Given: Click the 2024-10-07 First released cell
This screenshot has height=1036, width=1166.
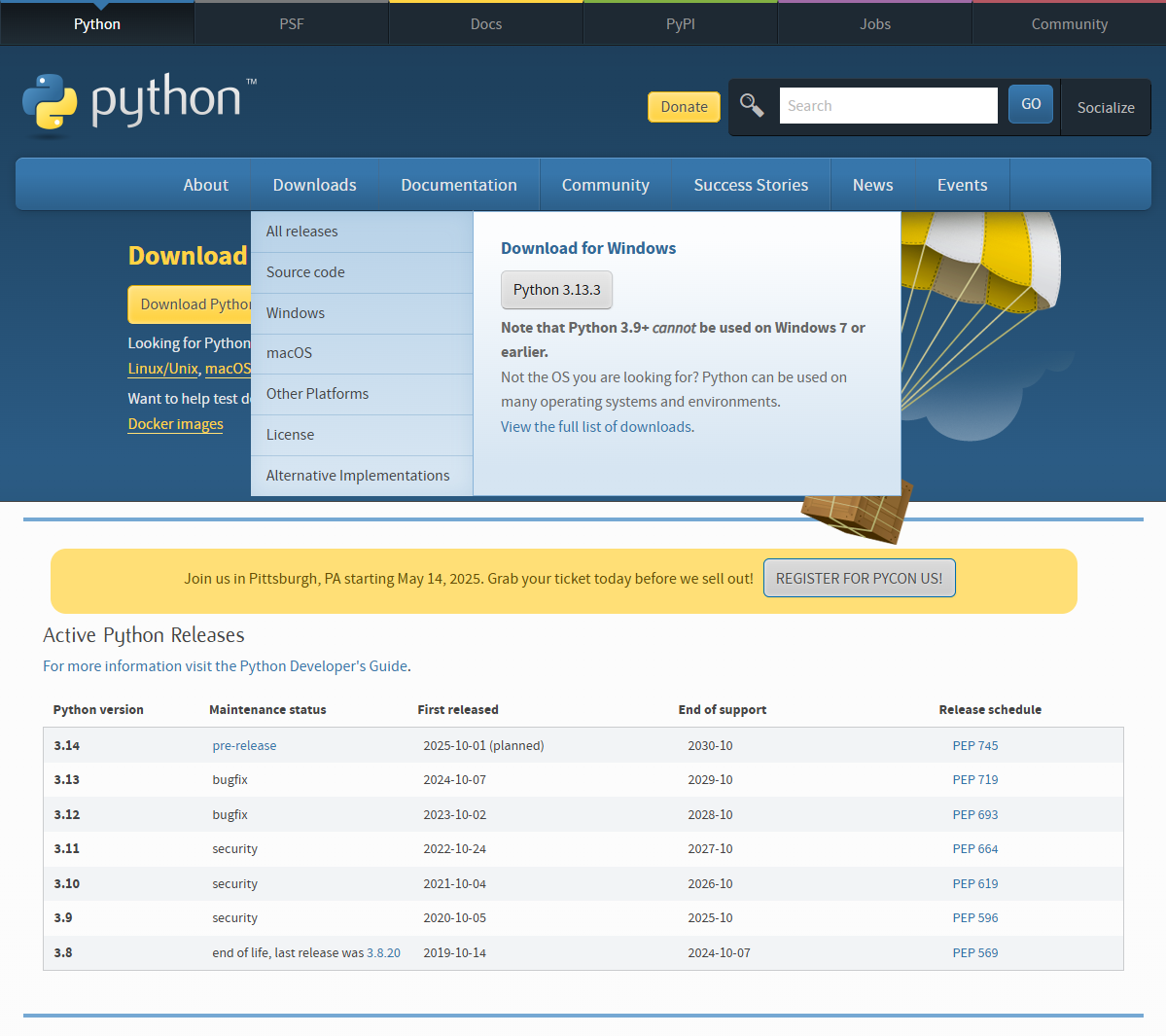Looking at the screenshot, I should [454, 779].
